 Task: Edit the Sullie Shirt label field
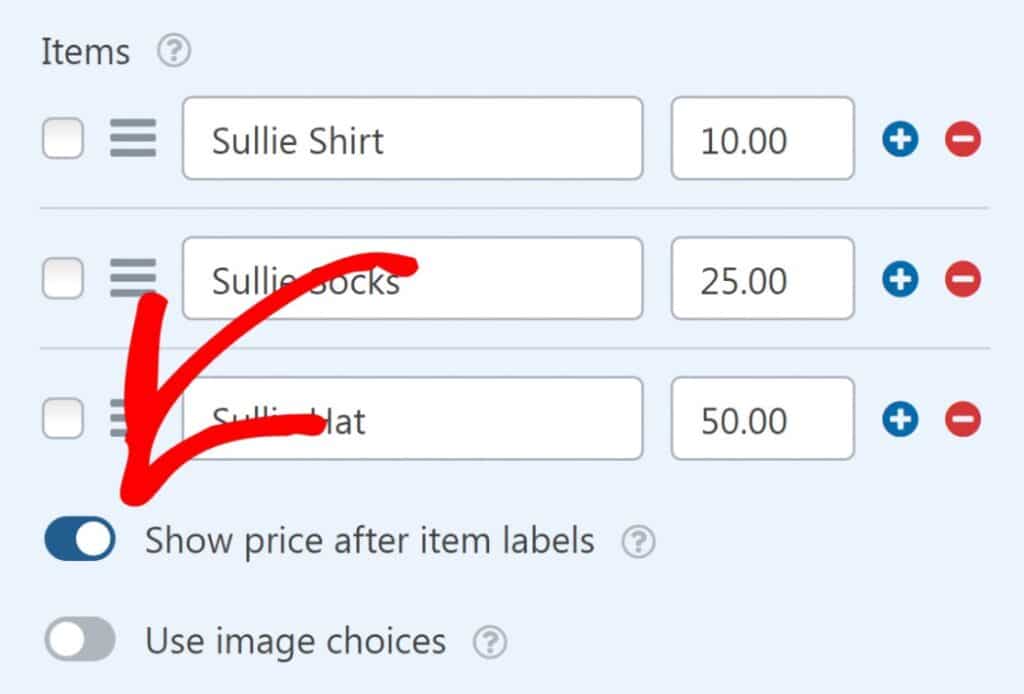[413, 139]
